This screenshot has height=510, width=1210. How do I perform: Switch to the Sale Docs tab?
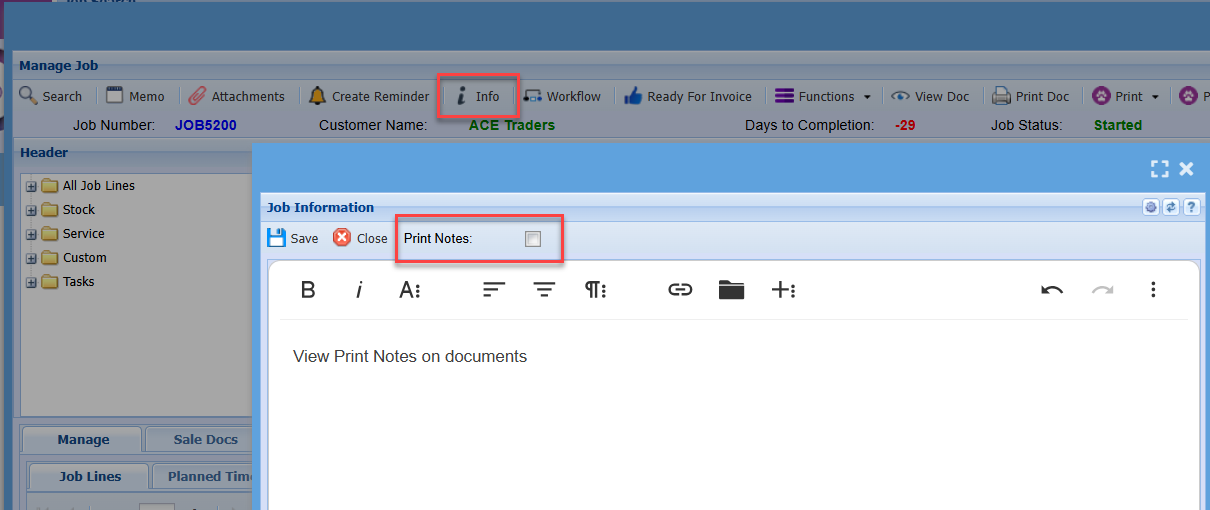coord(200,440)
